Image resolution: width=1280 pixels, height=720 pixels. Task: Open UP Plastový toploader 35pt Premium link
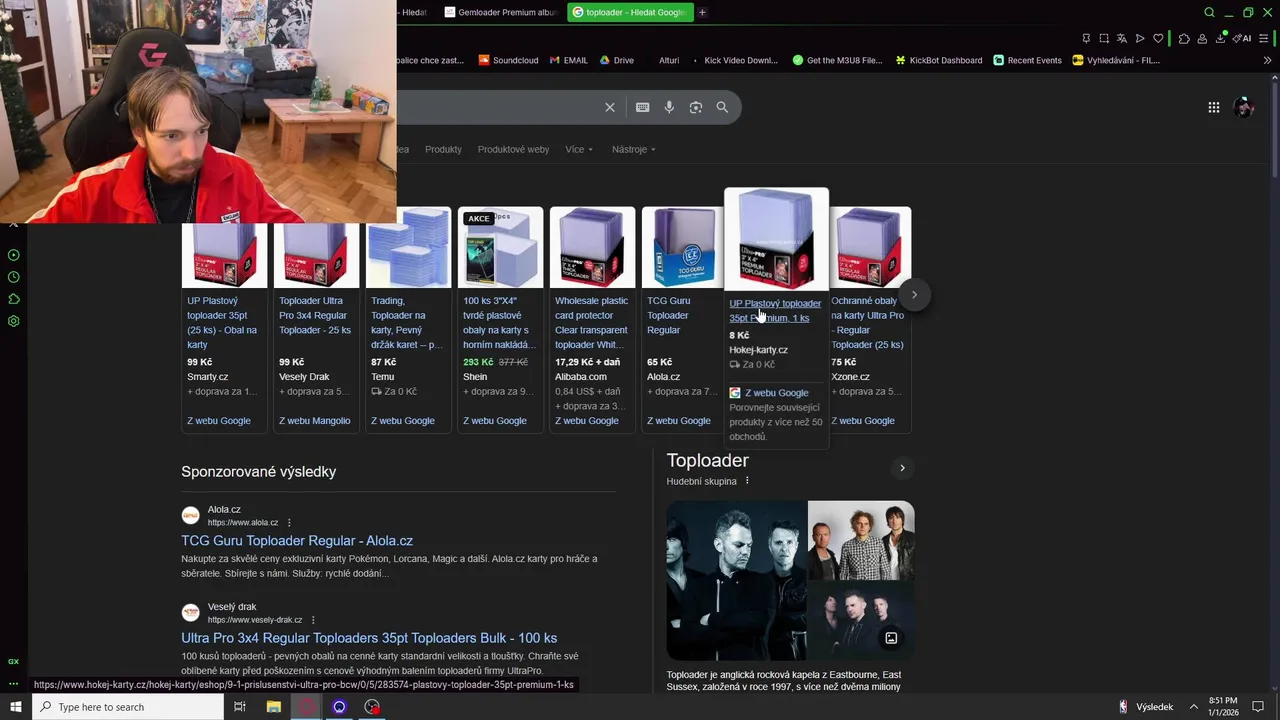[x=775, y=311]
